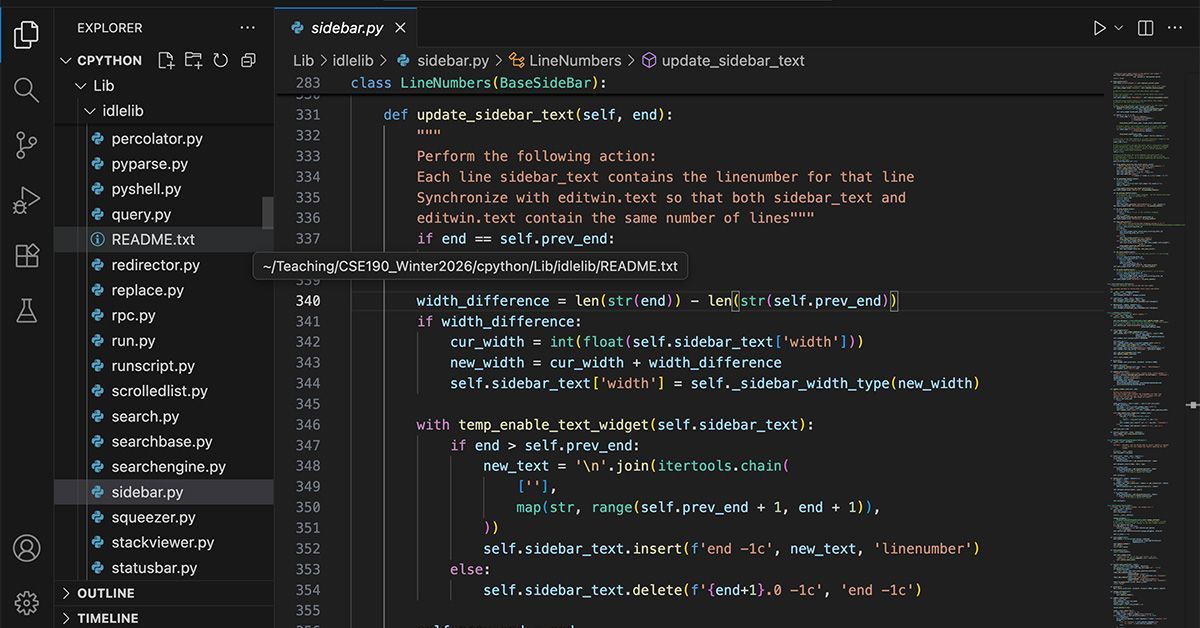
Task: Click the New File icon in Explorer
Action: (166, 60)
